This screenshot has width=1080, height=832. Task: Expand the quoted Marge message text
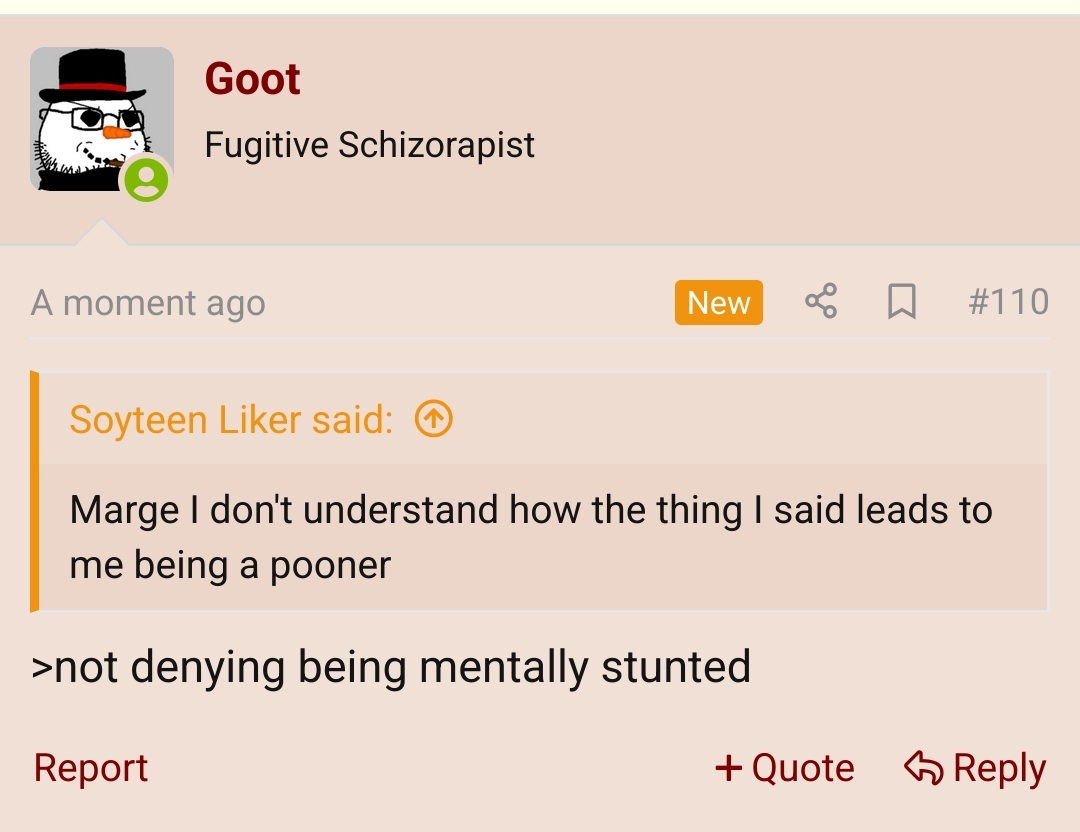pos(531,537)
